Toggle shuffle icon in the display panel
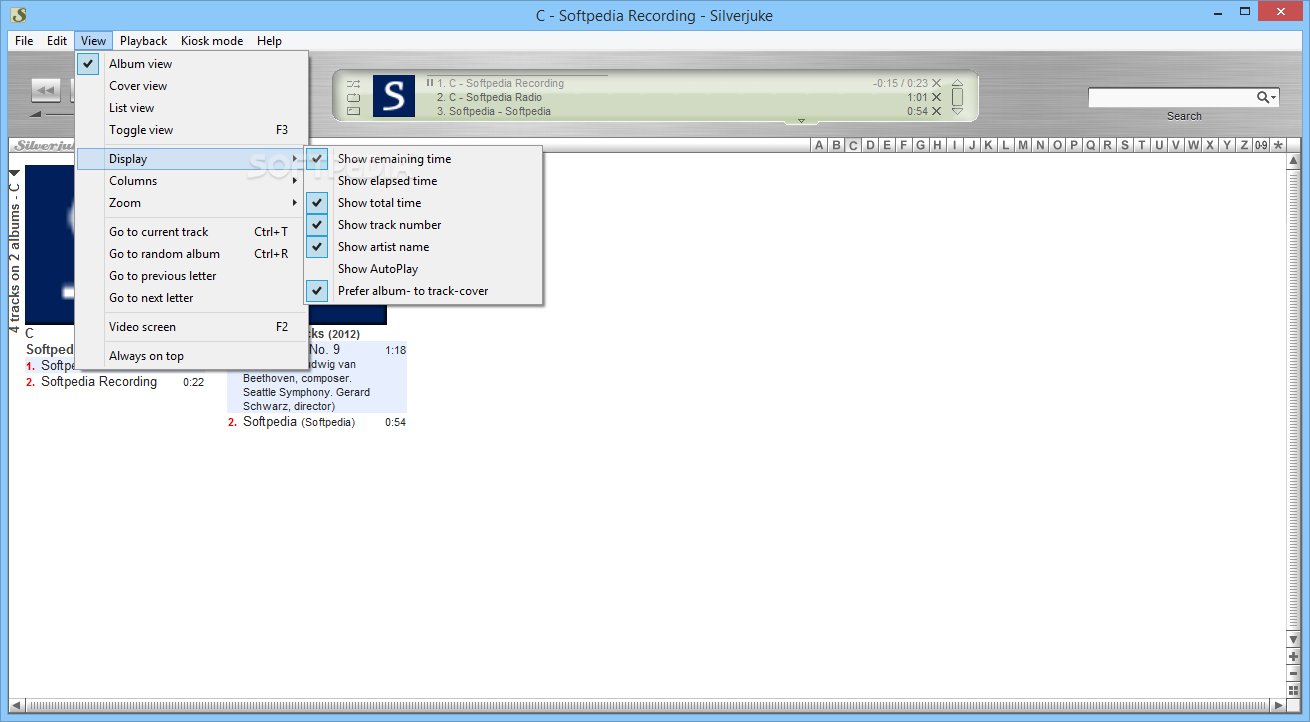The width and height of the screenshot is (1310, 722). click(353, 84)
